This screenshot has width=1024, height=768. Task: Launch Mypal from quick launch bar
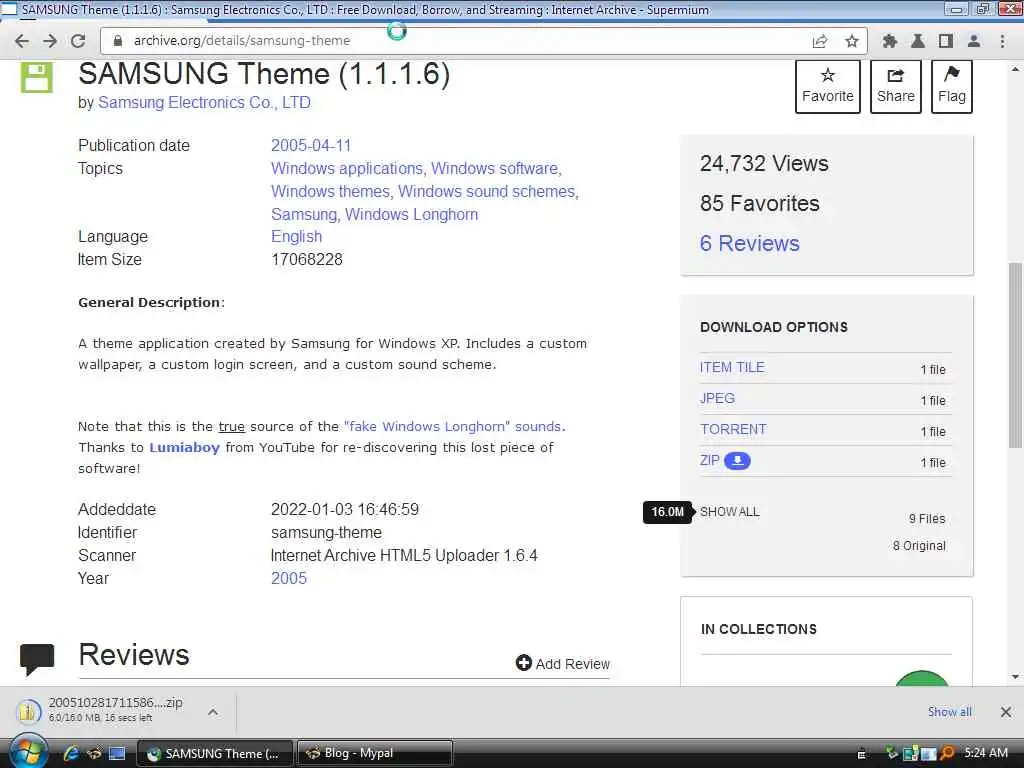point(94,754)
